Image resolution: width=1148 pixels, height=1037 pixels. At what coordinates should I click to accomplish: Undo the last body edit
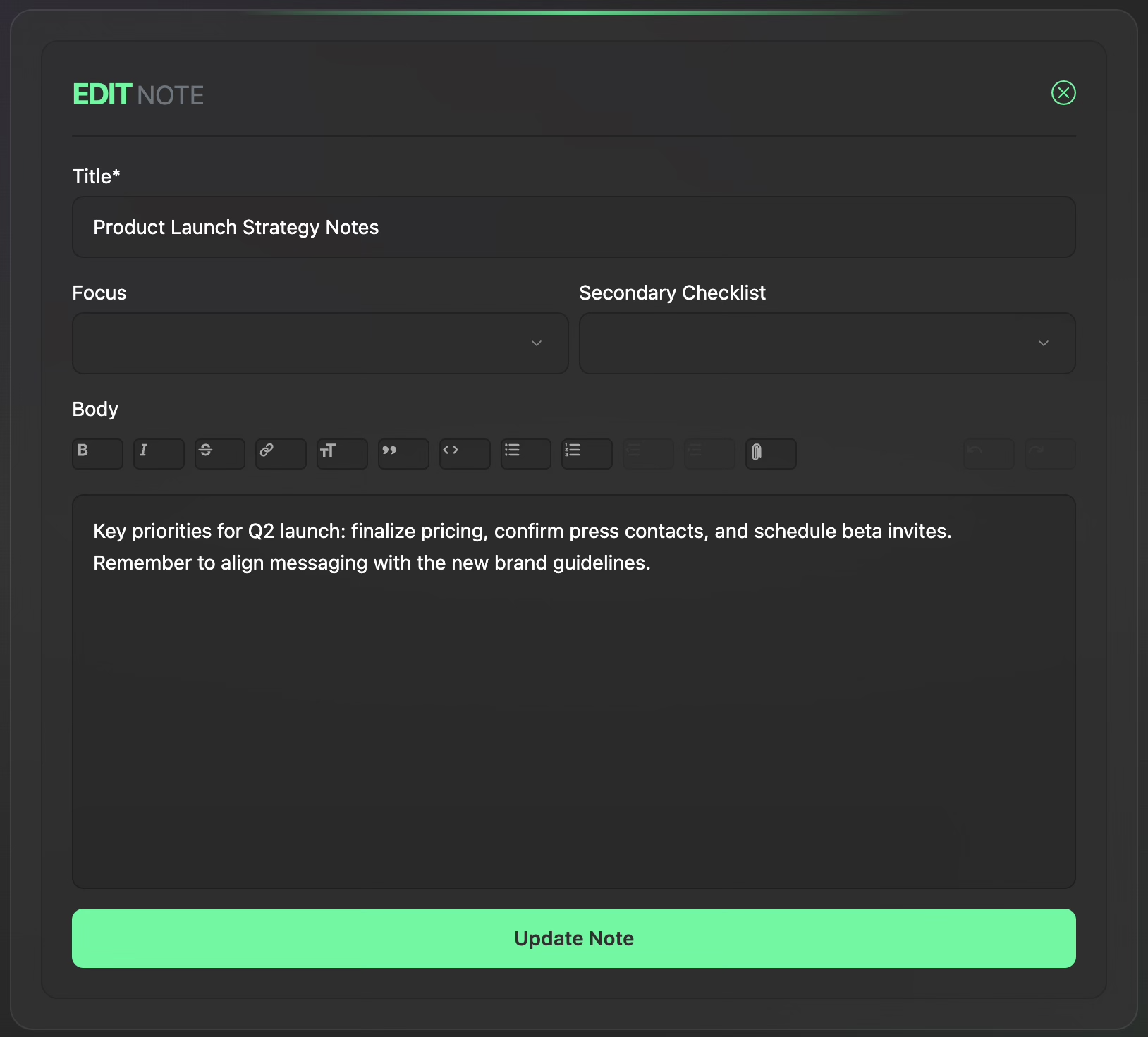click(988, 453)
